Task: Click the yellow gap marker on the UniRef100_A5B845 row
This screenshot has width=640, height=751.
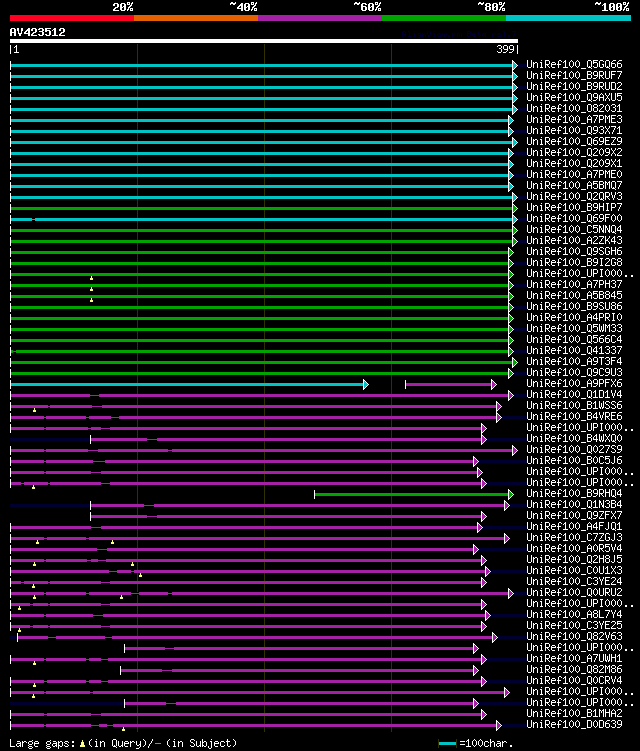Action: (91, 300)
